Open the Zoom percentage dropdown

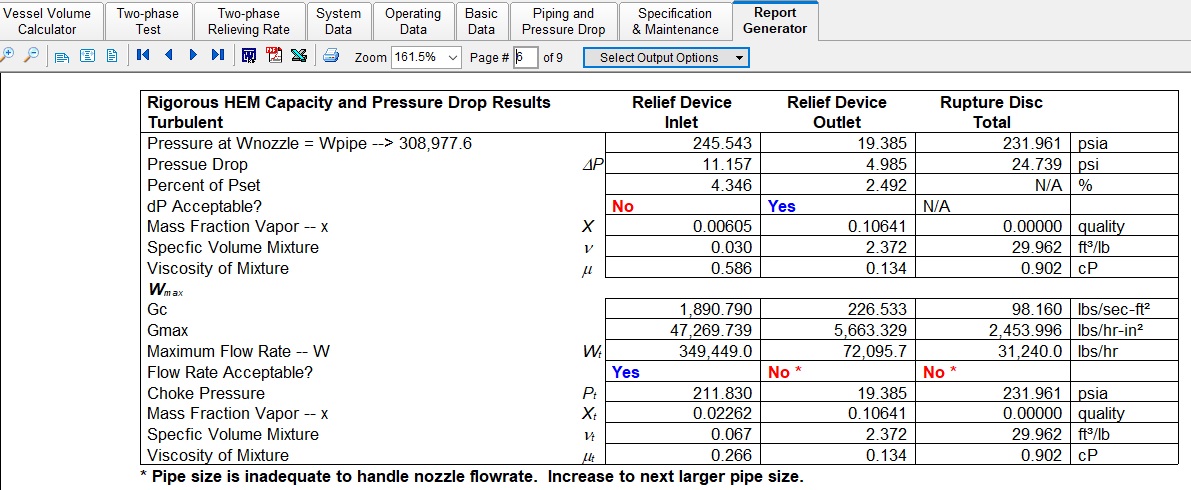point(453,58)
